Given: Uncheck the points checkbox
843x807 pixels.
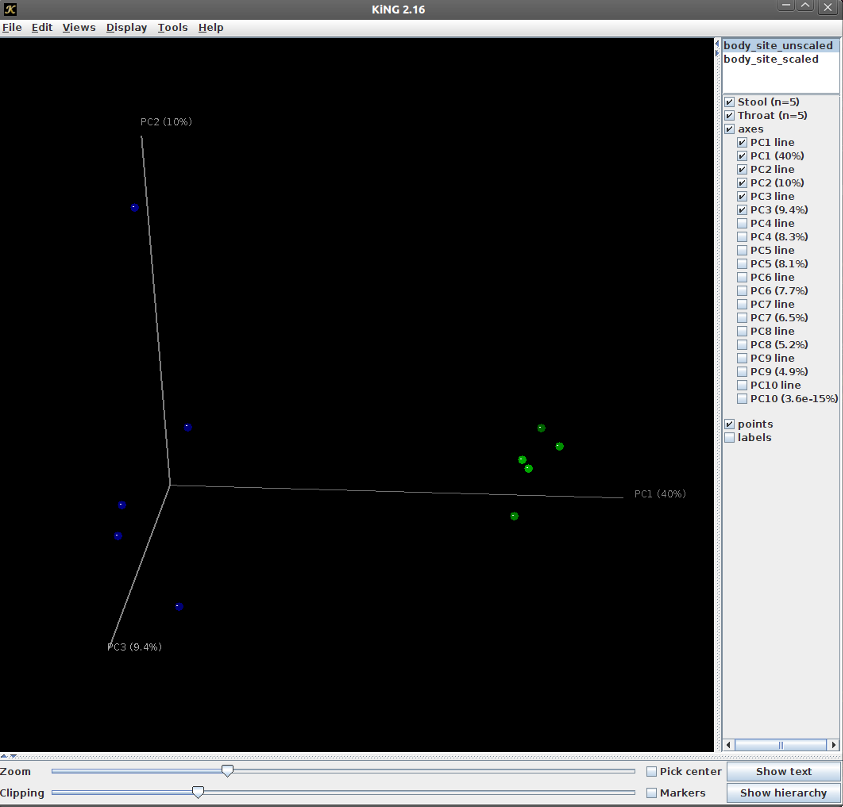Looking at the screenshot, I should pos(730,424).
